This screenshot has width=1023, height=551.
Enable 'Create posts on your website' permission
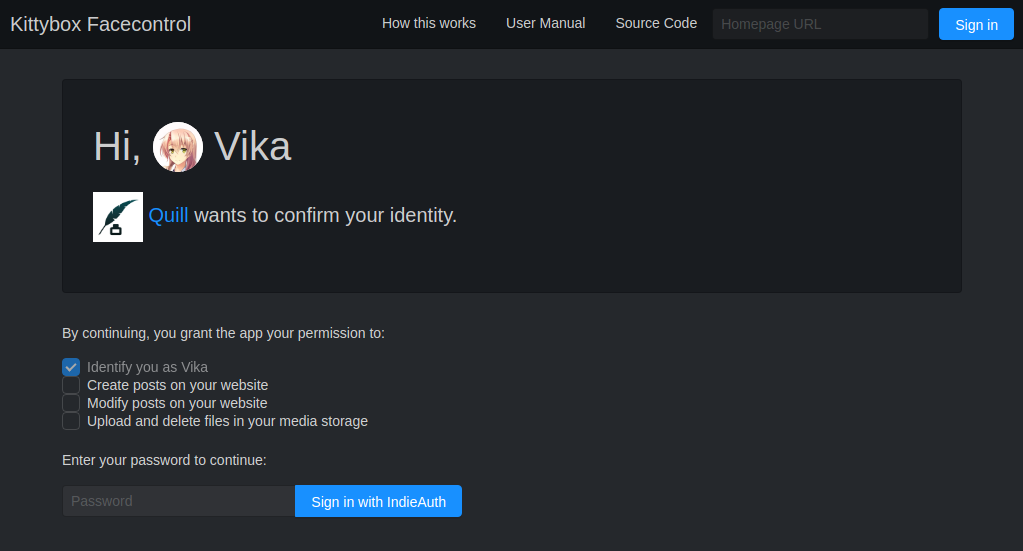(x=71, y=385)
